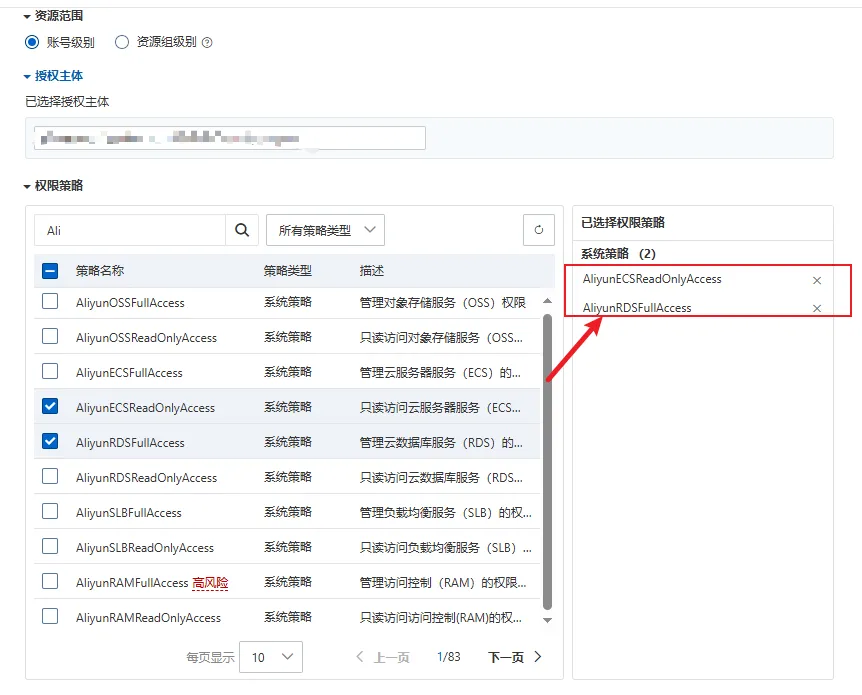Click the AliyunSLBReadOnlyAccess policy name
The image size is (862, 695).
[145, 548]
